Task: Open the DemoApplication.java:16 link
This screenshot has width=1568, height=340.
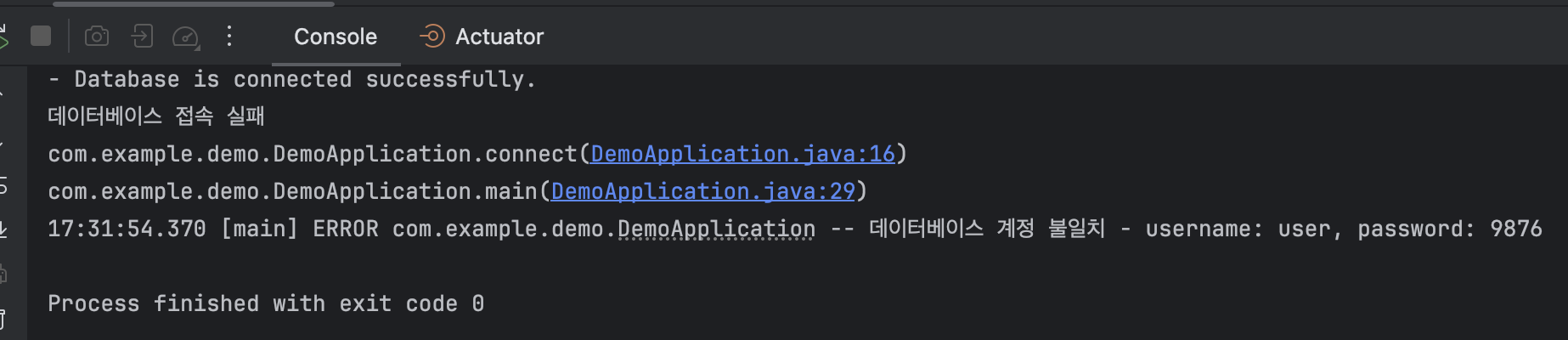Action: click(x=742, y=154)
